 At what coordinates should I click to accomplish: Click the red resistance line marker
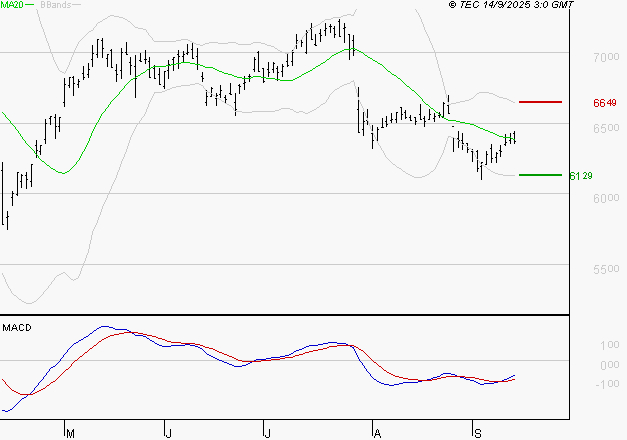click(541, 102)
